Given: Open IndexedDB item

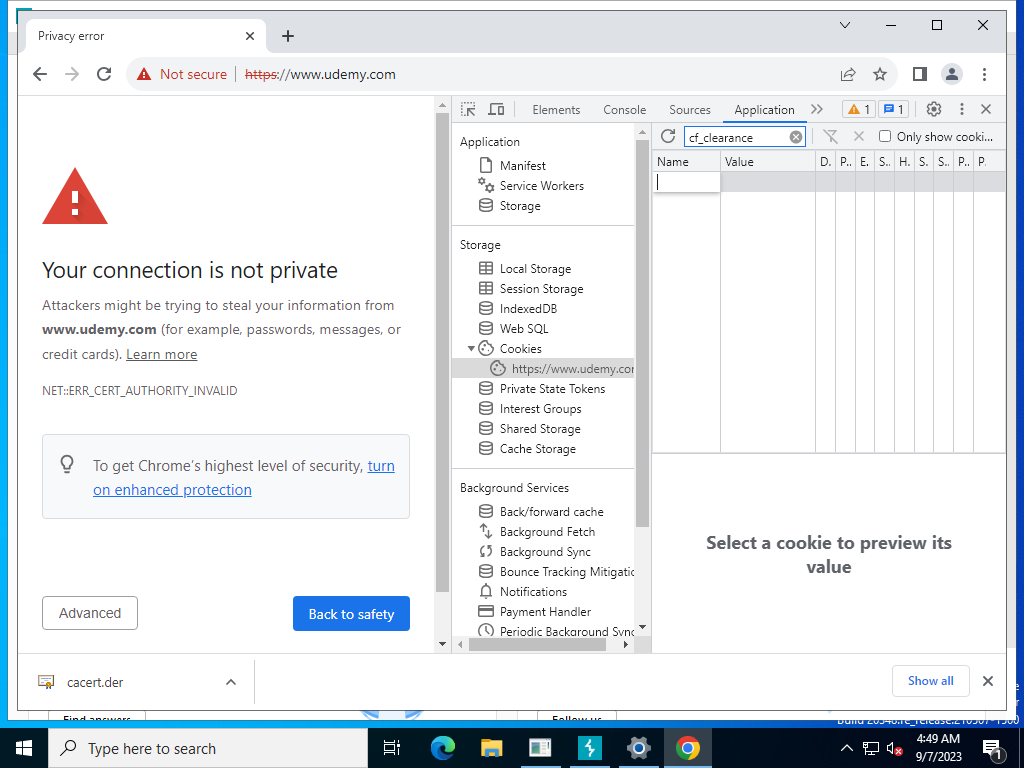Looking at the screenshot, I should (x=528, y=308).
